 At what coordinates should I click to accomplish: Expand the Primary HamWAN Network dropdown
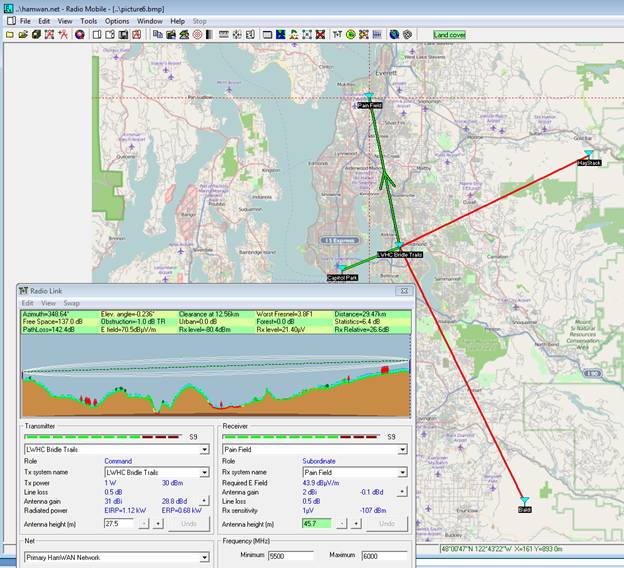[x=205, y=558]
